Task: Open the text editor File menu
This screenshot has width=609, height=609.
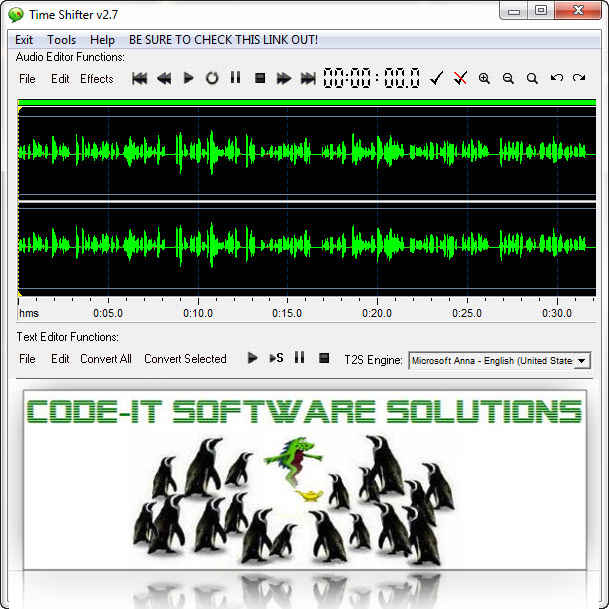Action: pyautogui.click(x=27, y=359)
